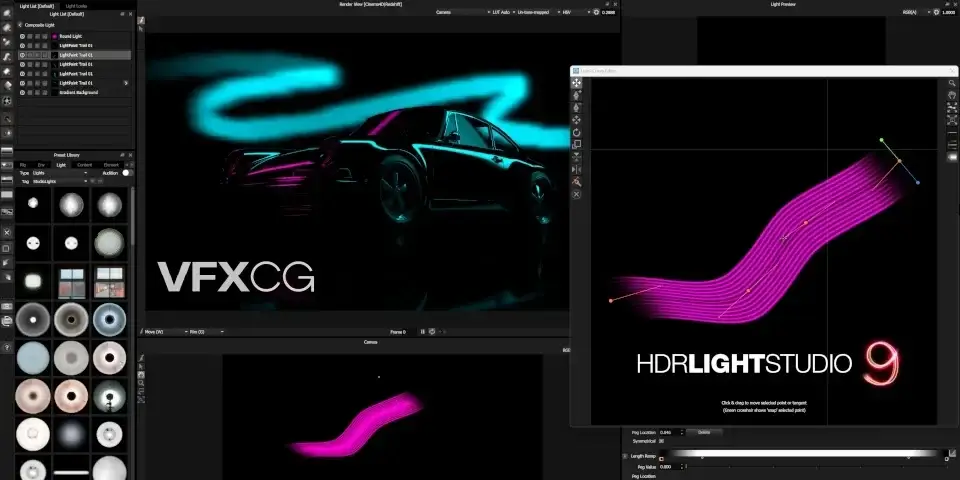Click the LightPaint curve light icon in left toolbar
Image resolution: width=960 pixels, height=480 pixels.
click(x=7, y=57)
